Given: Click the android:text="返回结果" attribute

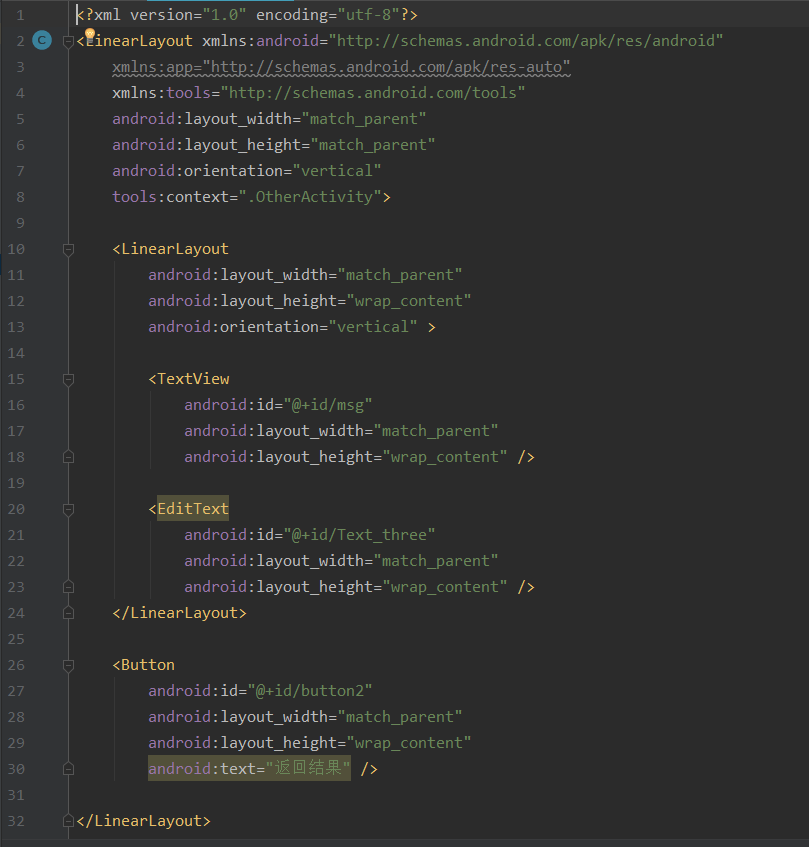Looking at the screenshot, I should 250,768.
